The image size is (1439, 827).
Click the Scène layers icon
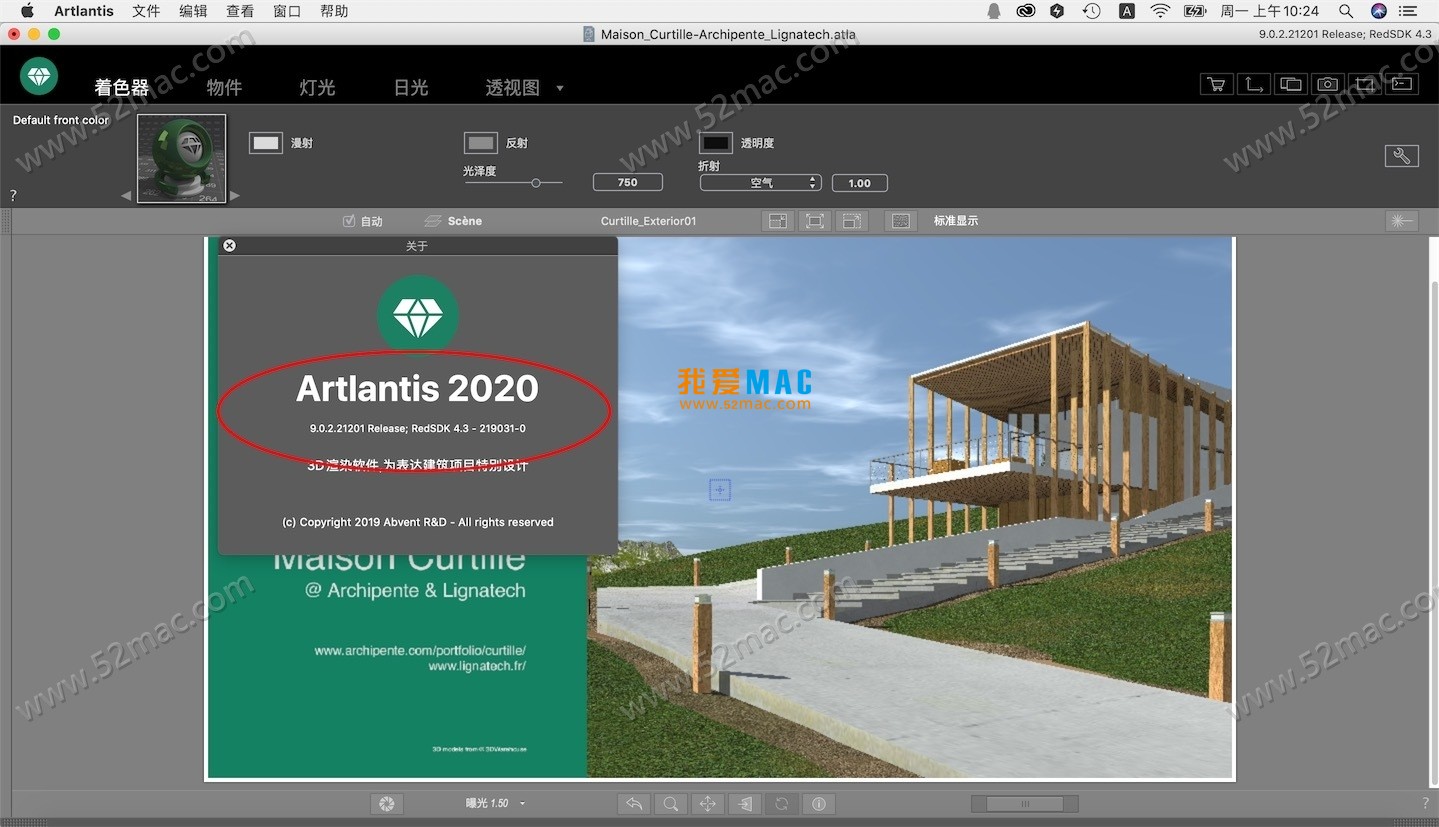tap(433, 221)
